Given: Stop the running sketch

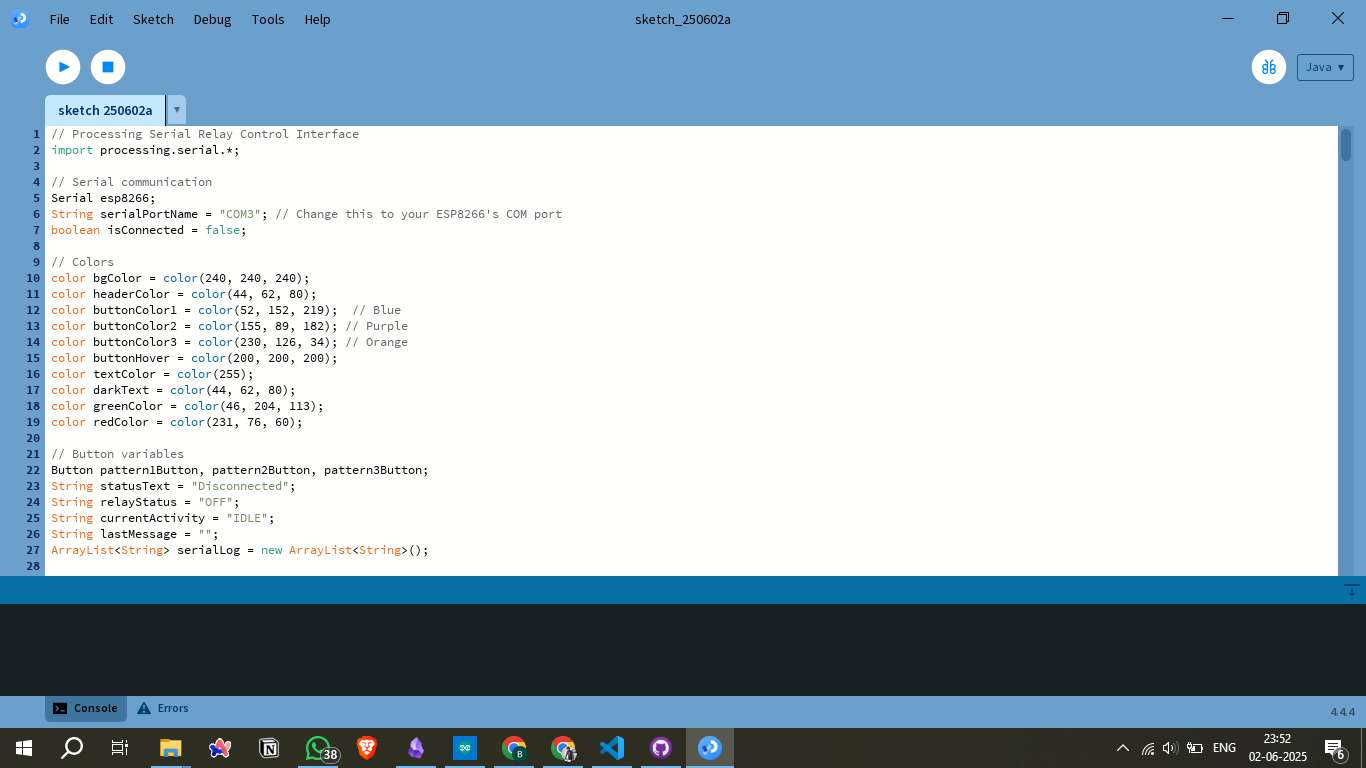Looking at the screenshot, I should (x=108, y=67).
